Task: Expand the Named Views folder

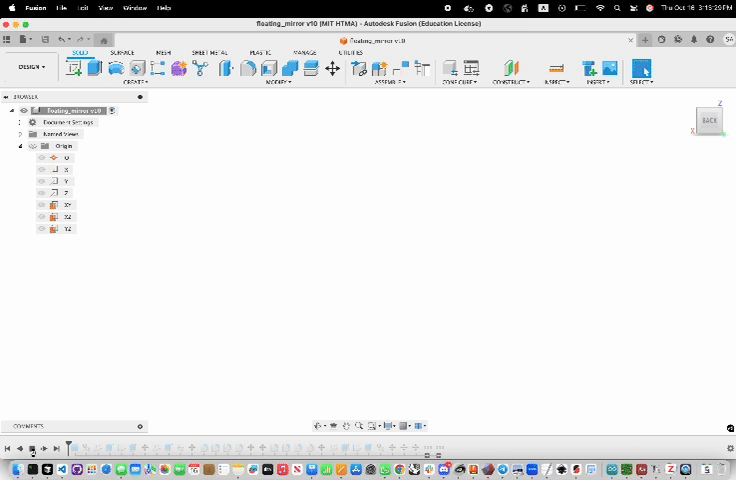Action: 20,134
